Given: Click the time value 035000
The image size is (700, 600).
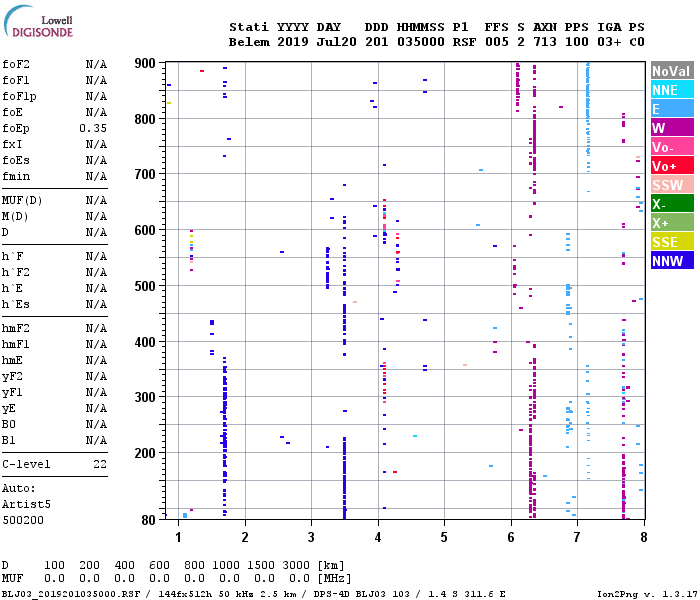Looking at the screenshot, I should pyautogui.click(x=421, y=42).
